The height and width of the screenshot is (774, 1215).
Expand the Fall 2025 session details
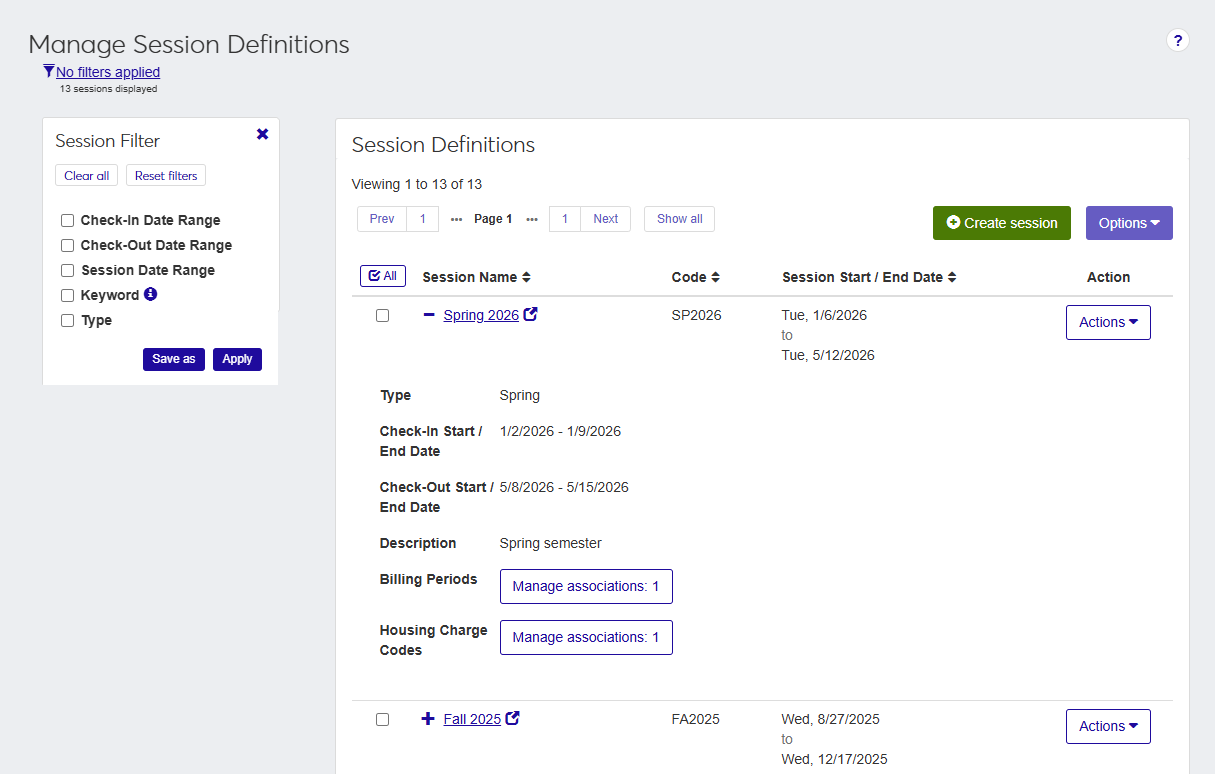(428, 718)
